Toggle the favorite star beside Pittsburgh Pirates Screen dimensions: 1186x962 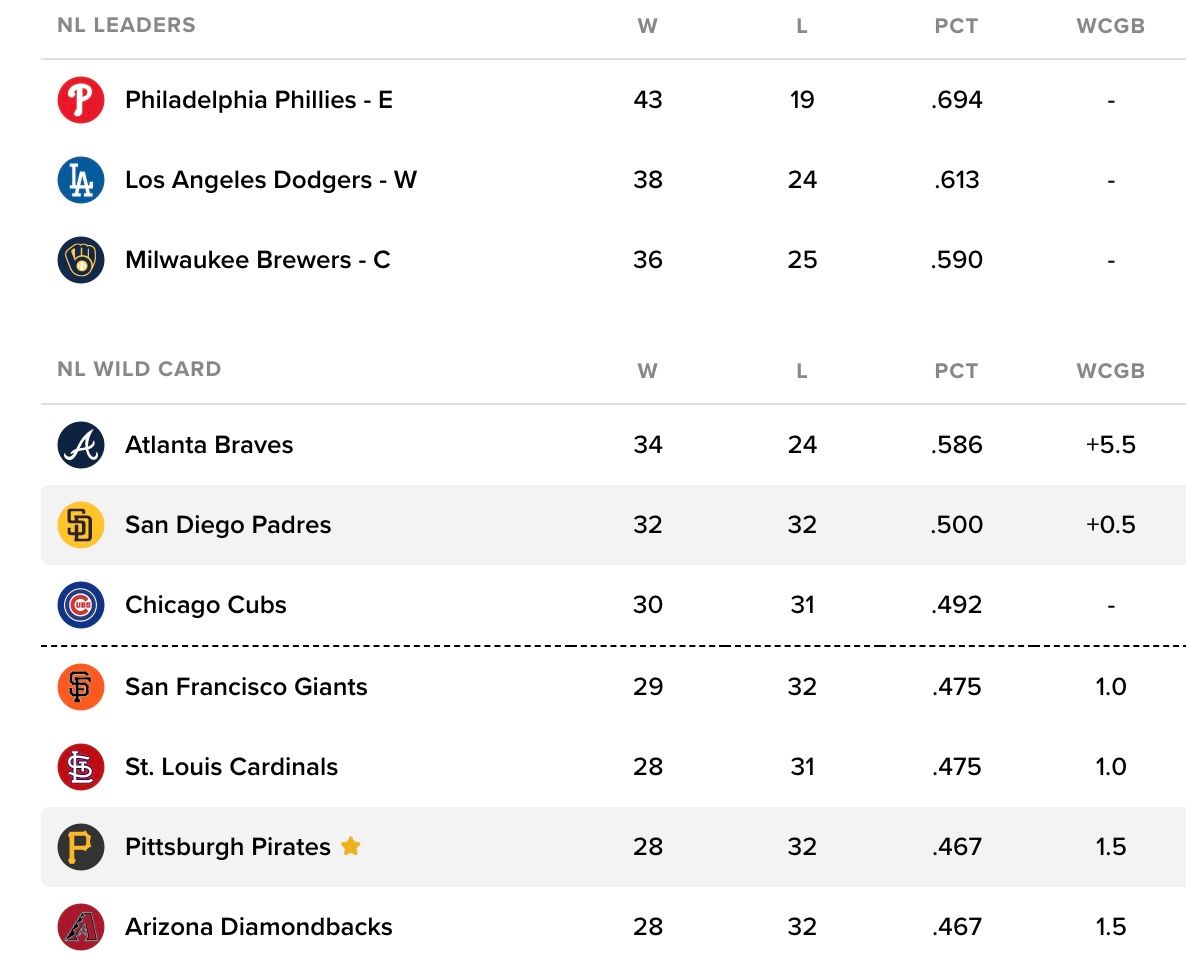click(x=350, y=846)
